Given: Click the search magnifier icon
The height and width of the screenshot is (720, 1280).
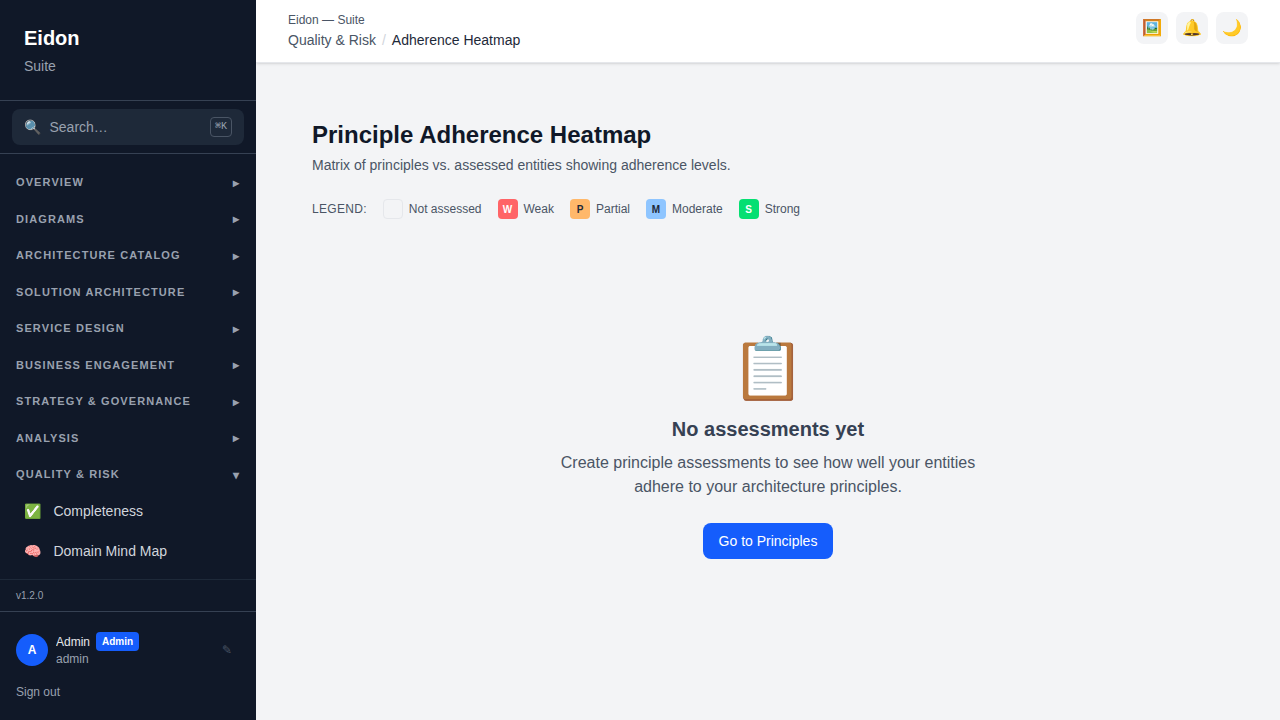Looking at the screenshot, I should coord(32,127).
